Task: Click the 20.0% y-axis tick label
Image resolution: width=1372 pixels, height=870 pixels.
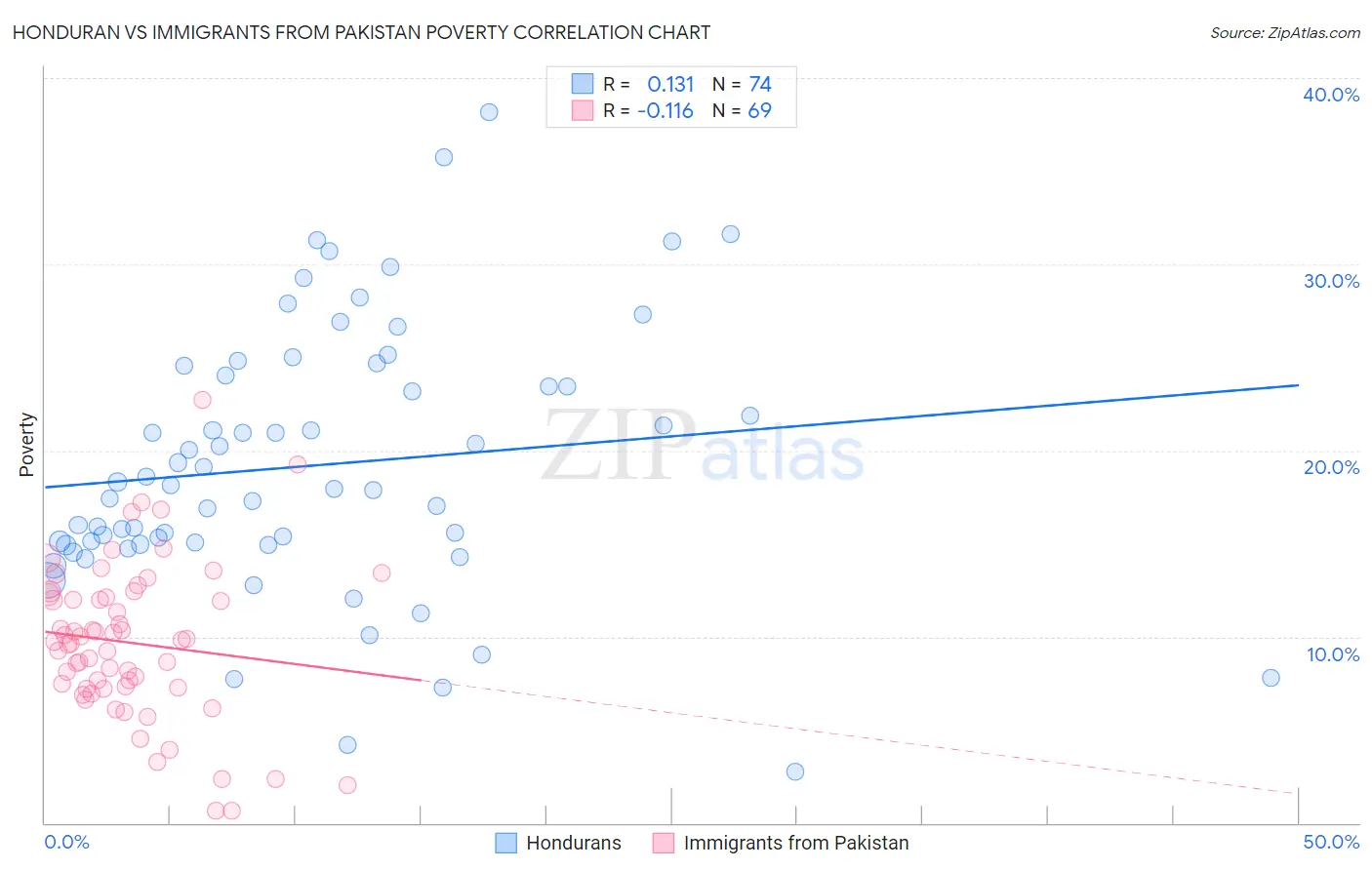Action: 1331,467
